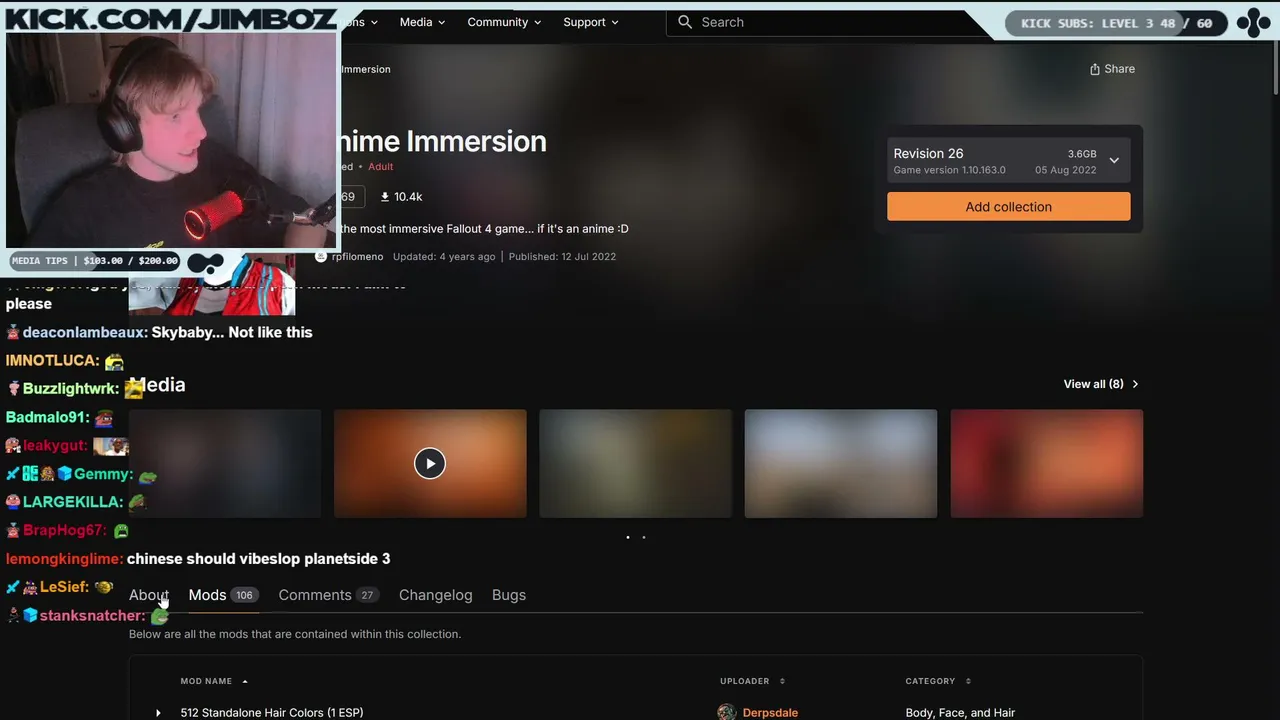
Task: Open rpfilomeno's author profile
Action: pyautogui.click(x=357, y=257)
